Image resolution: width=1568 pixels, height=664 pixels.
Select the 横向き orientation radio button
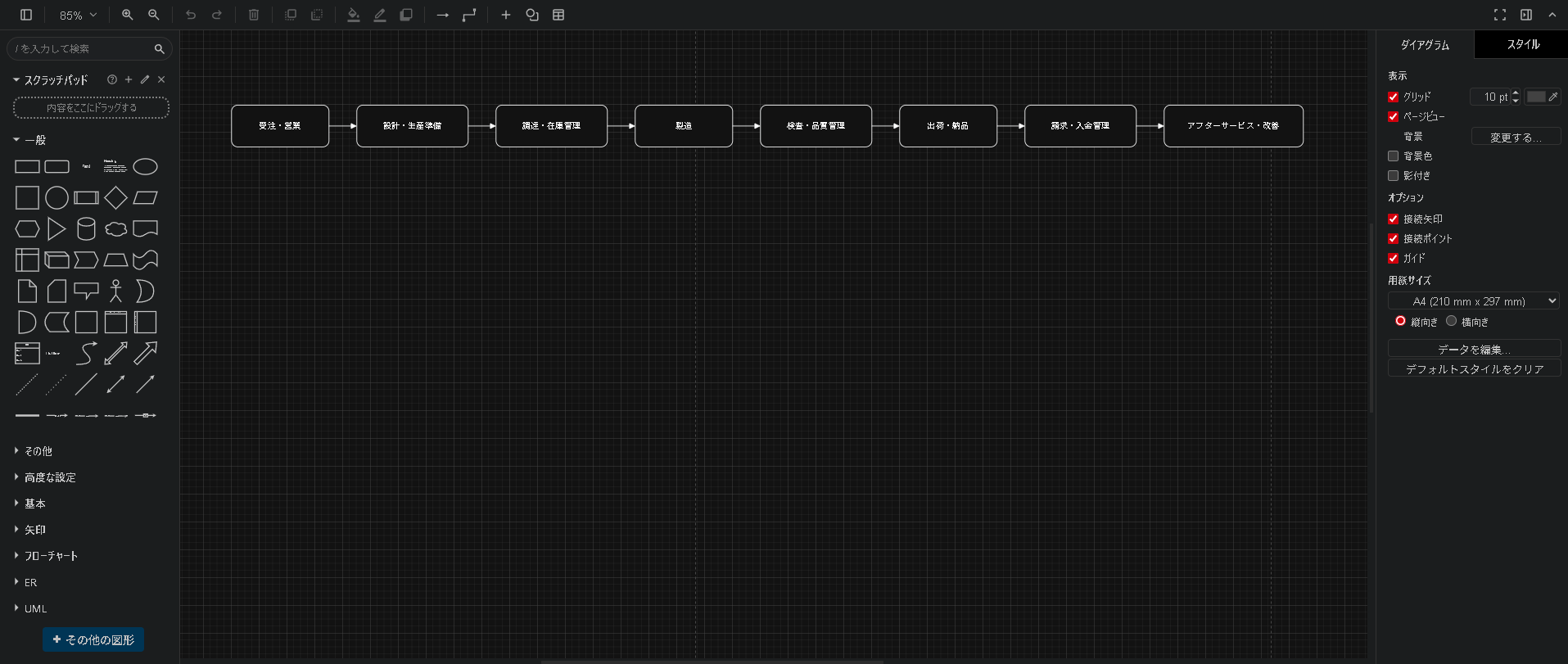click(1451, 321)
